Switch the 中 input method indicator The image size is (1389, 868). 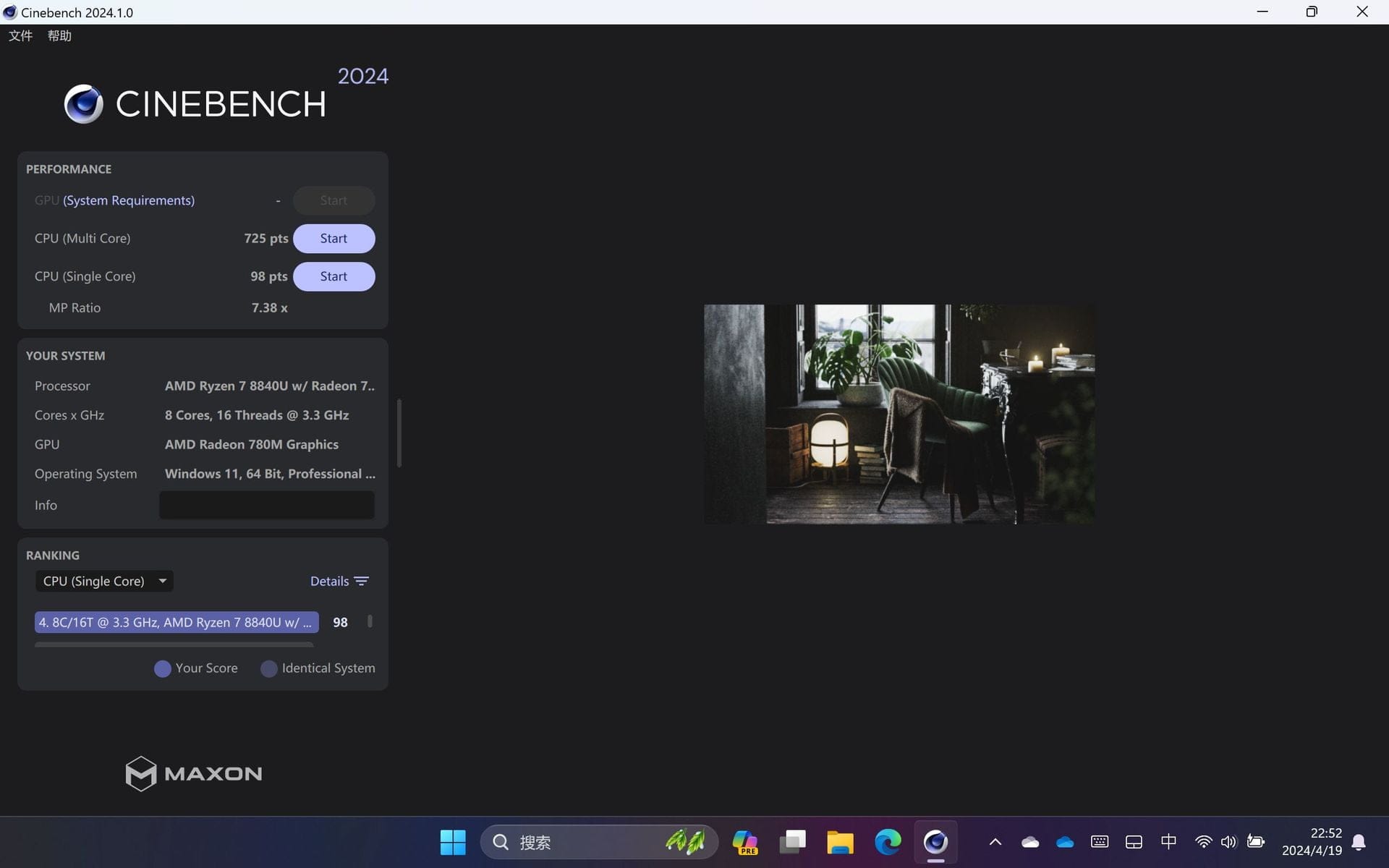tap(1168, 842)
